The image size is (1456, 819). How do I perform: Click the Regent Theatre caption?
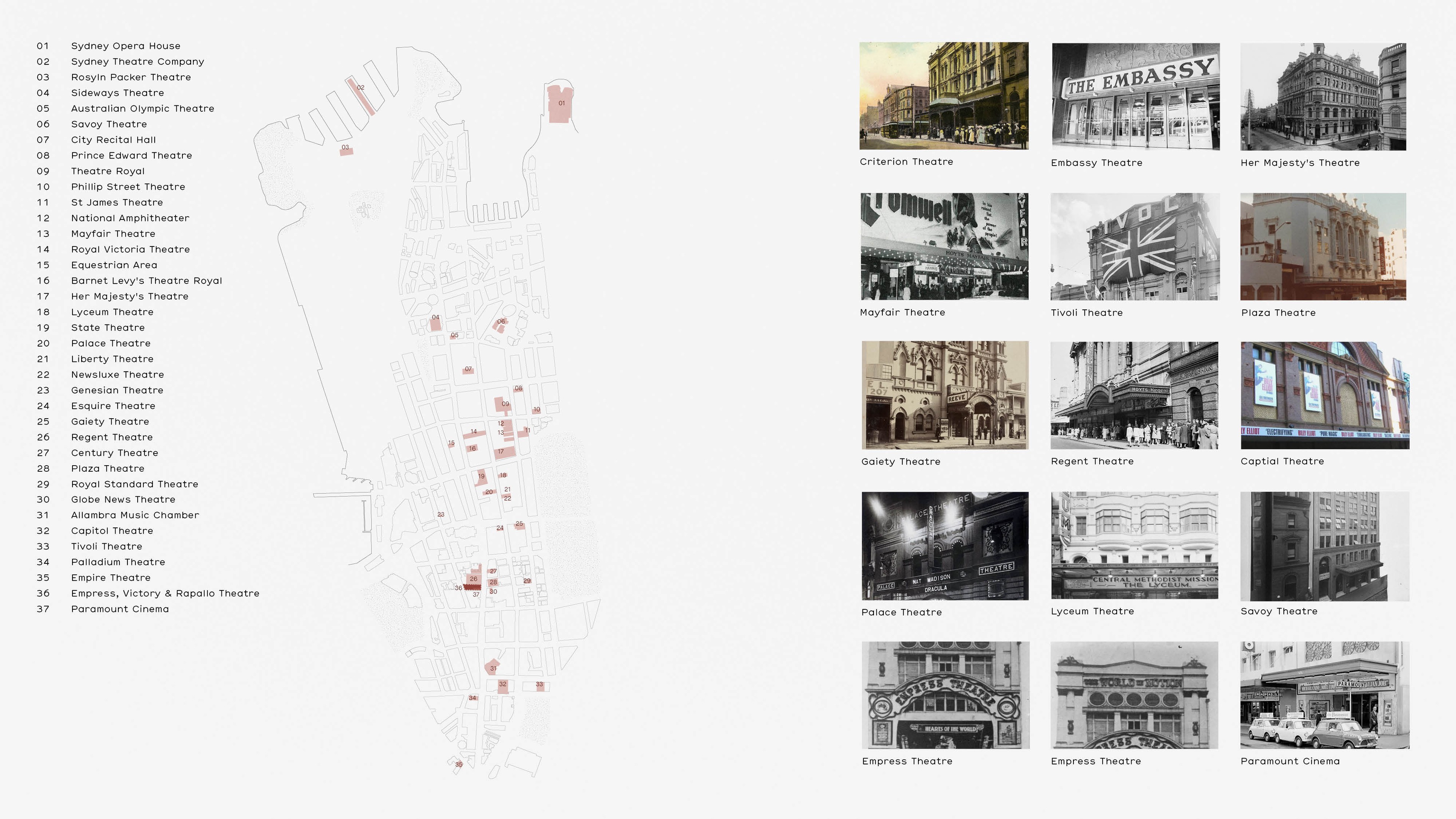point(1092,461)
